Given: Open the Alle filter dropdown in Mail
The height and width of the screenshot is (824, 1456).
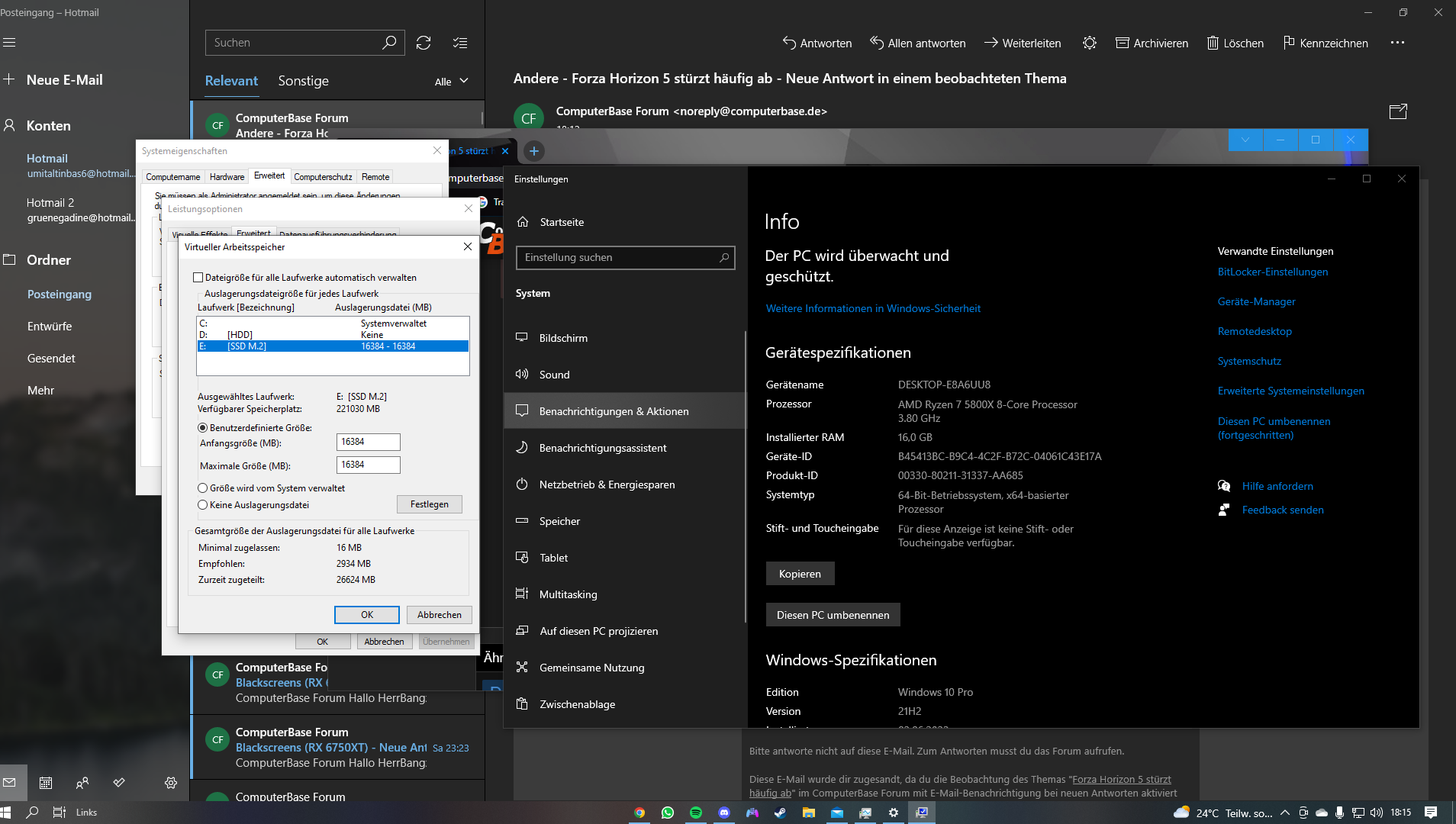Looking at the screenshot, I should (451, 82).
